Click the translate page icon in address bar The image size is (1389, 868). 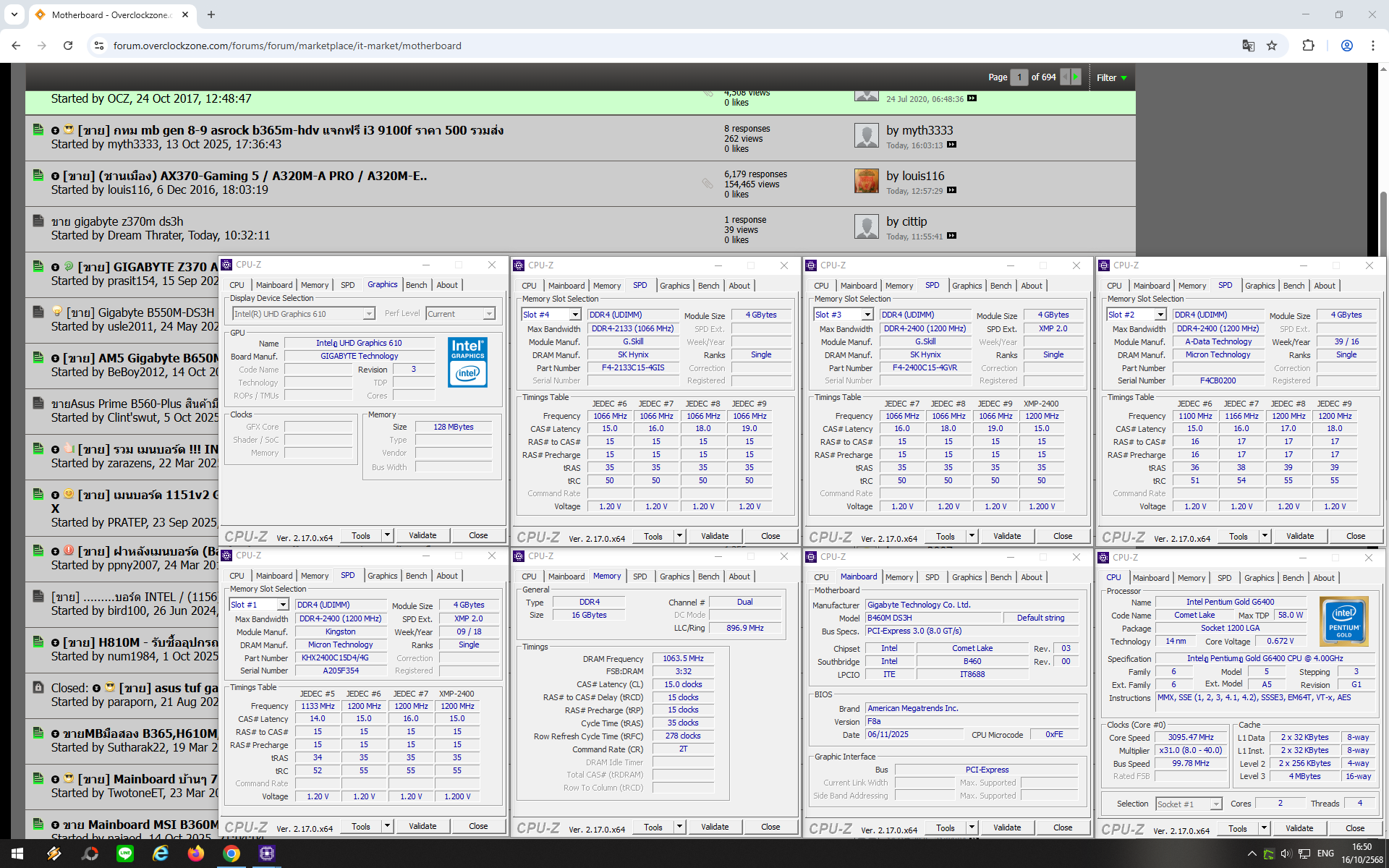tap(1248, 46)
